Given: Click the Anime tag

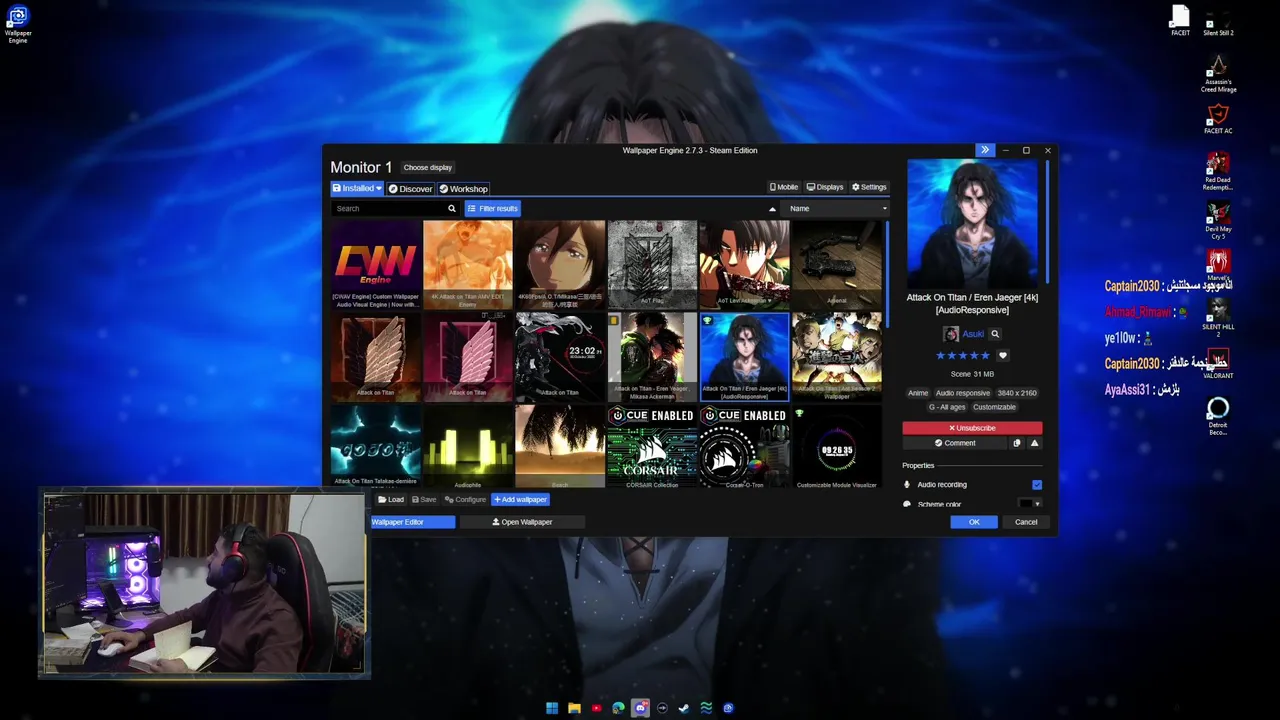Looking at the screenshot, I should pyautogui.click(x=917, y=393).
